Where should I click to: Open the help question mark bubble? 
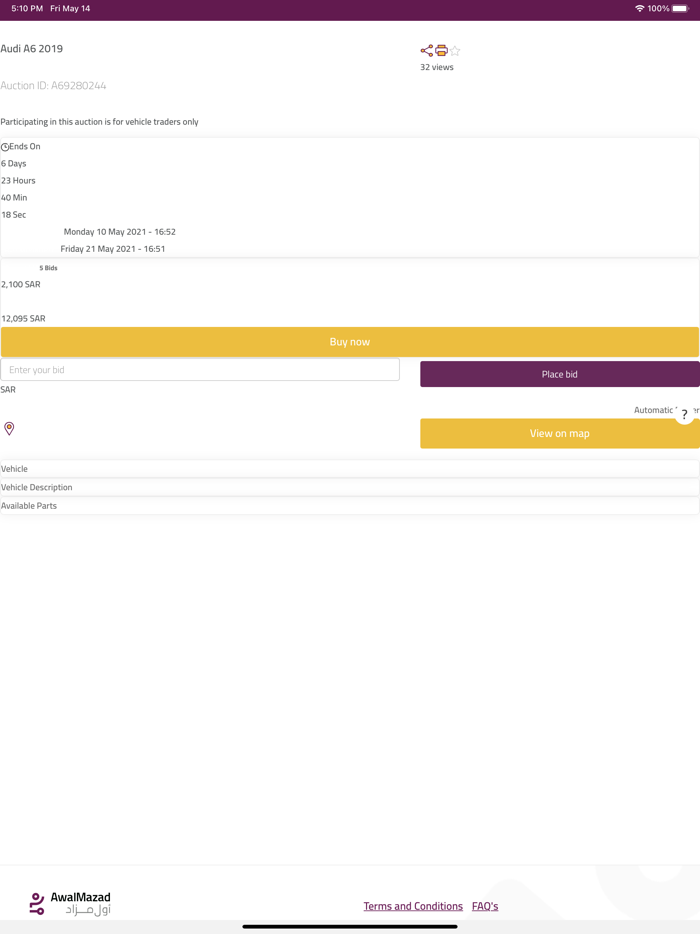685,414
